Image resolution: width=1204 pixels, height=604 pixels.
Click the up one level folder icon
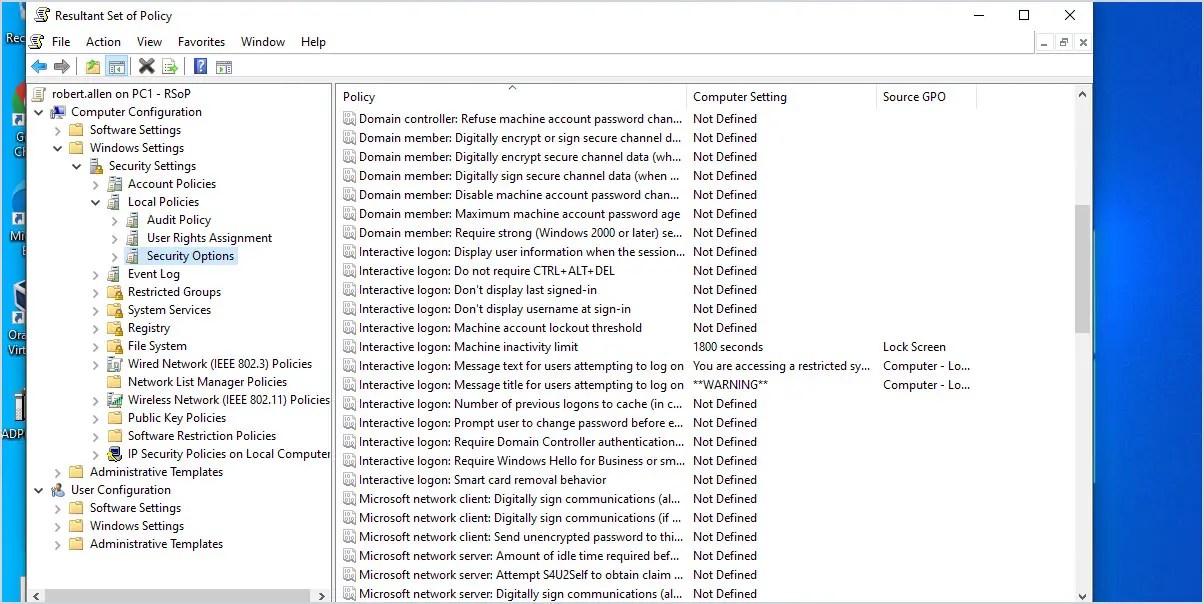coord(93,66)
